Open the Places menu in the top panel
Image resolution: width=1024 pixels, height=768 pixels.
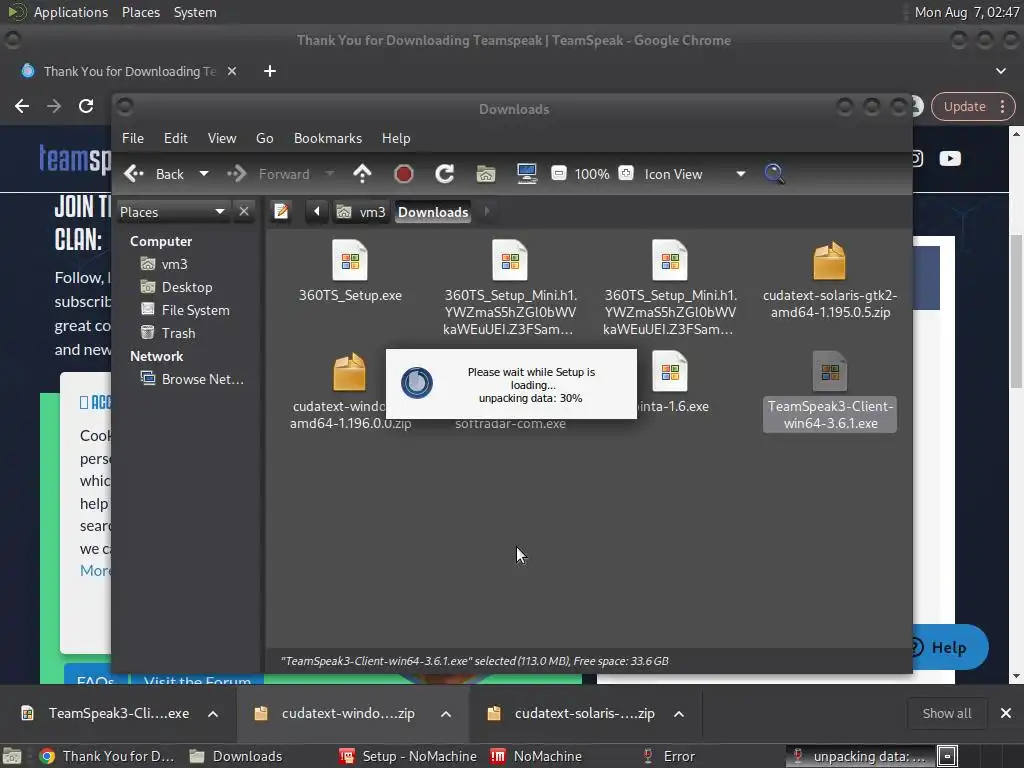(140, 12)
